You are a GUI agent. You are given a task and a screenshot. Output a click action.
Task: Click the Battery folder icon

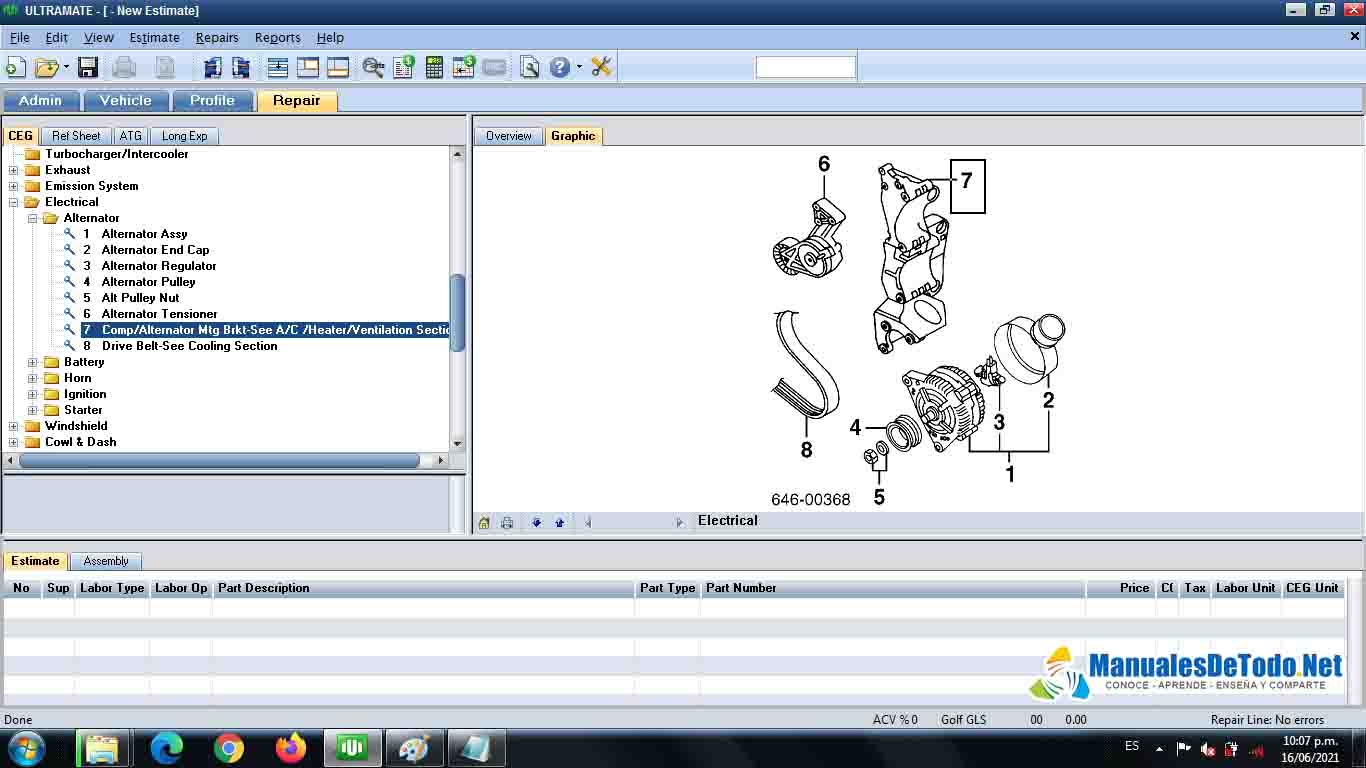tap(52, 362)
